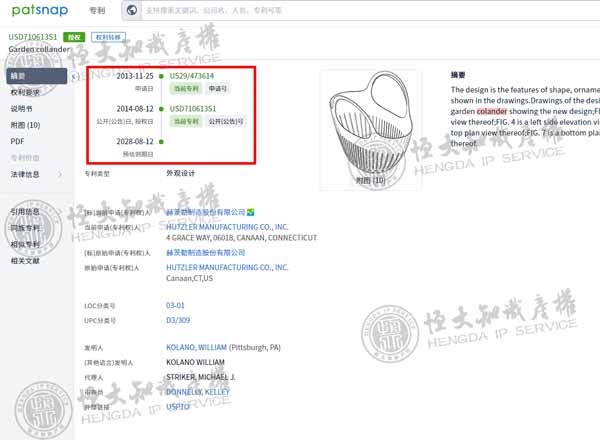Screen dimensions: 600x440
Task: Select agent name STRIKER, MICHAEL J.
Action: coord(201,377)
